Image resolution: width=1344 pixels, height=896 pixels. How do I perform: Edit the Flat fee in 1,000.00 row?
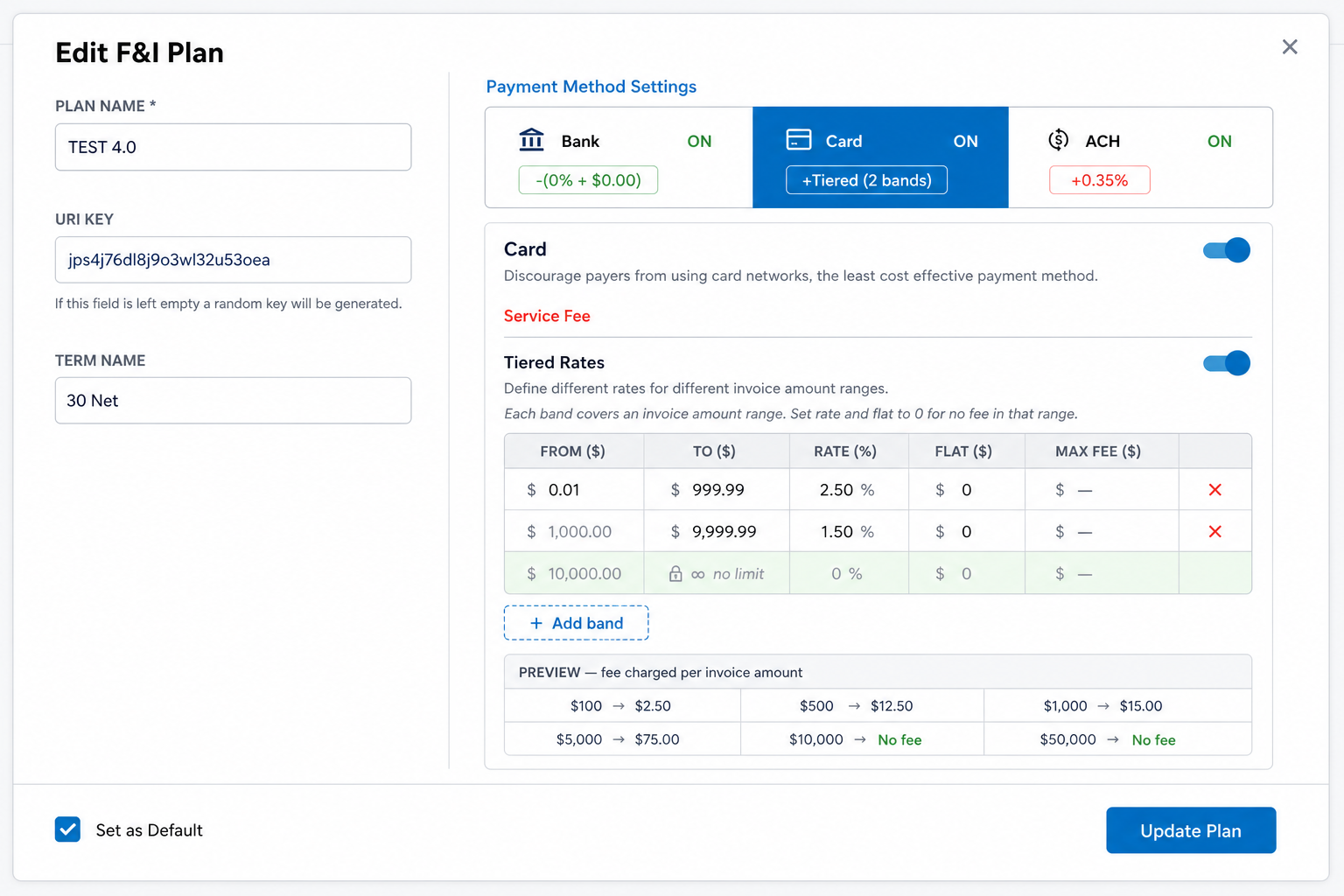967,532
